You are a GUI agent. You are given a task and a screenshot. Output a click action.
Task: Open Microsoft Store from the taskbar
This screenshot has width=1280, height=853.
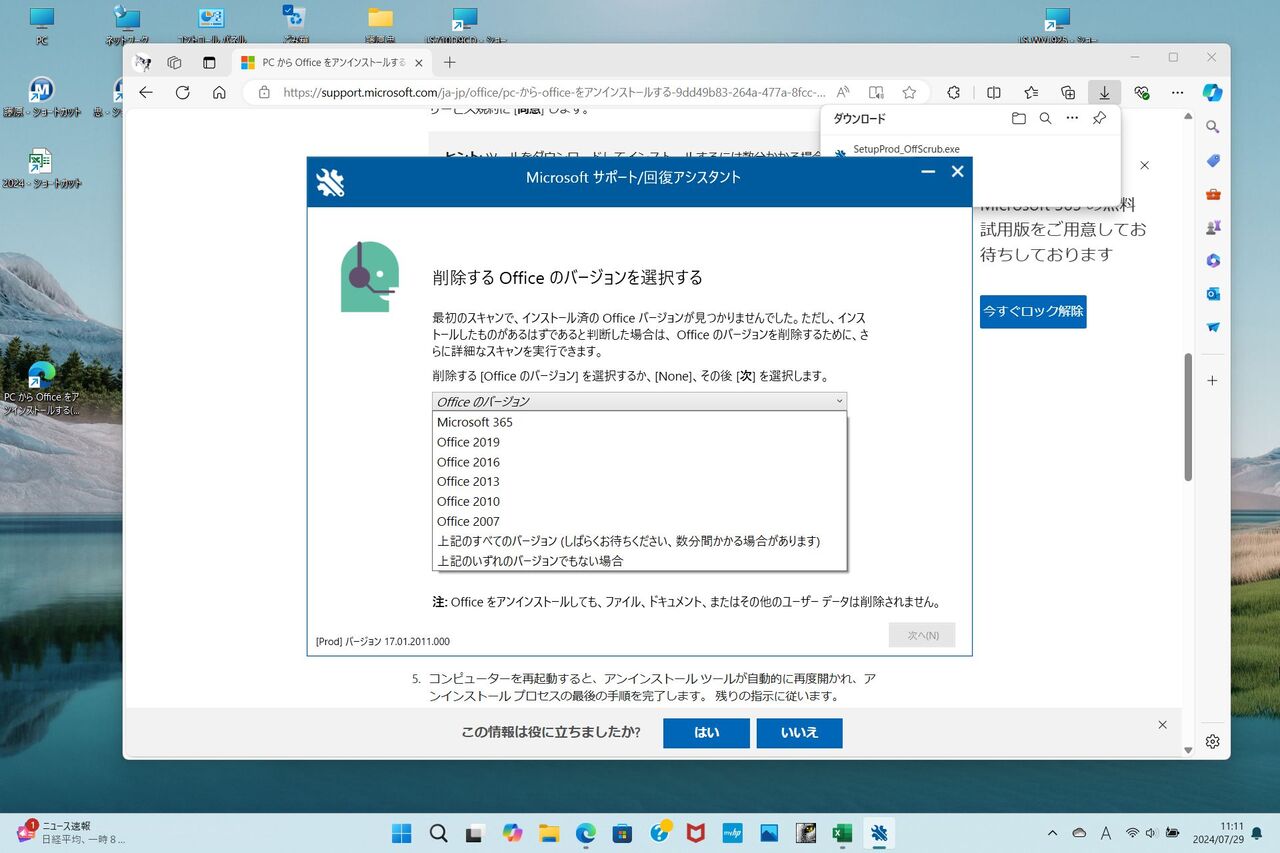[x=622, y=833]
